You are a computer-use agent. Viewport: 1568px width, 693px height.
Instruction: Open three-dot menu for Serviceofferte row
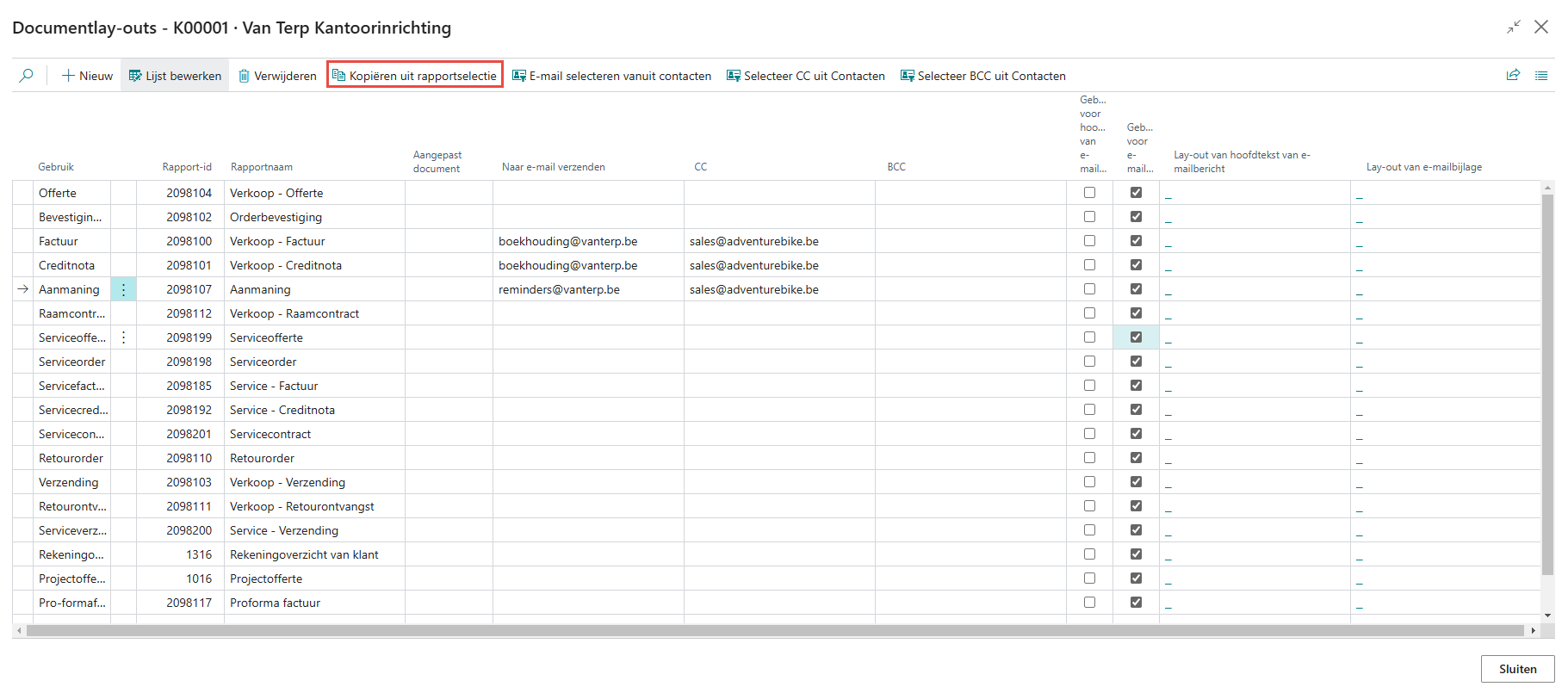click(x=123, y=337)
